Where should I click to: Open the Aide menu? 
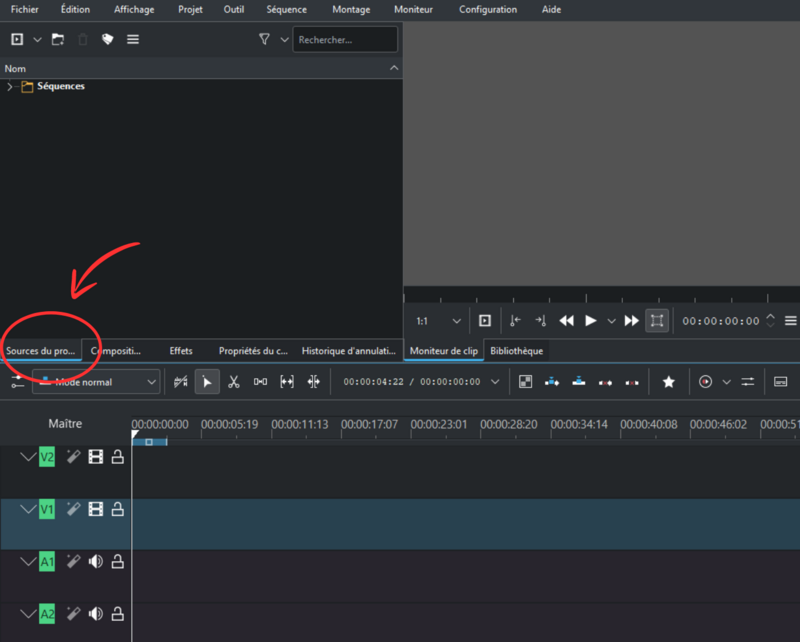tap(551, 9)
